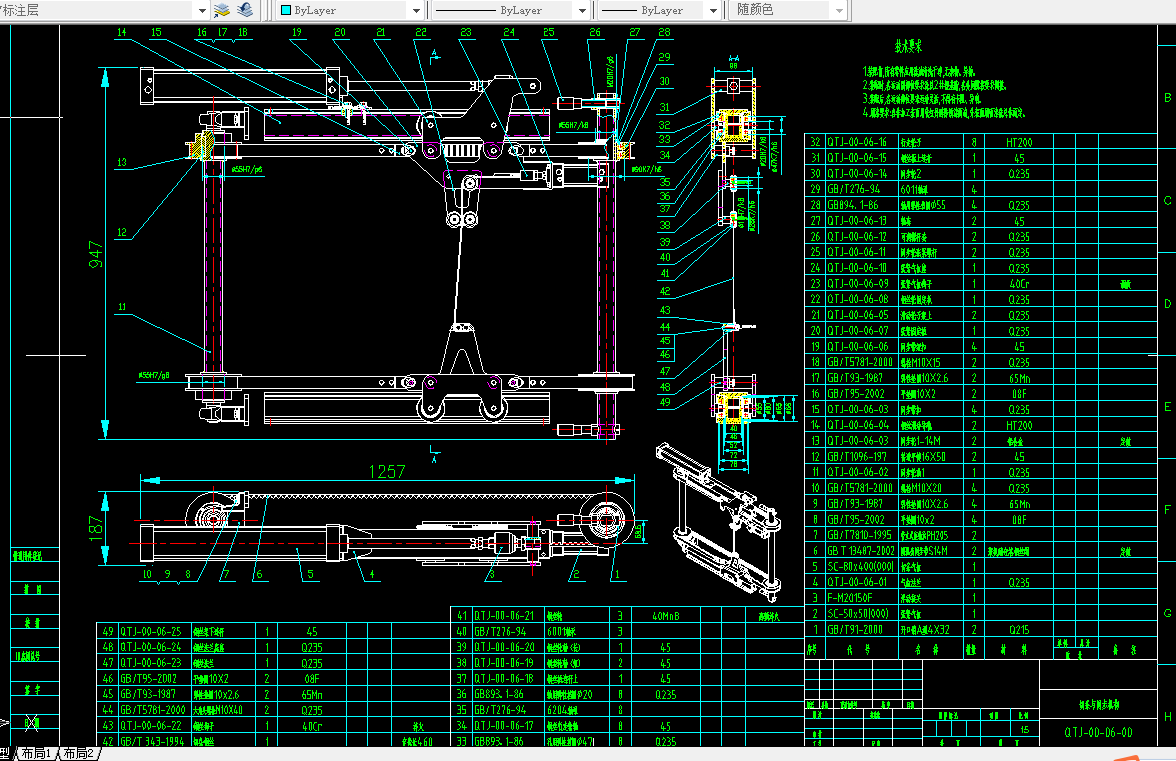Click zone letter D on the right border
This screenshot has width=1176, height=761.
click(1168, 304)
